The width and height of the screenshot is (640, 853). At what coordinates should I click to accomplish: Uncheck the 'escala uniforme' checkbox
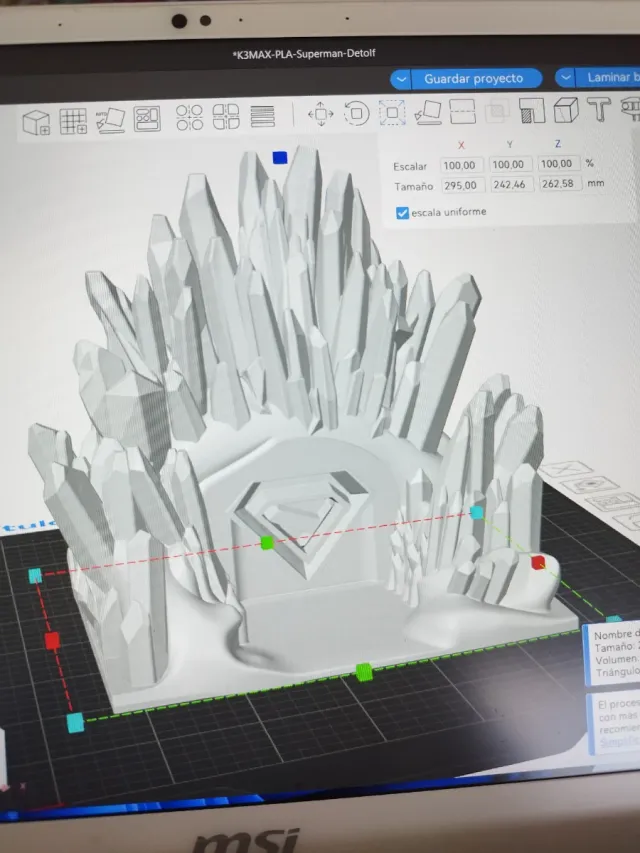[403, 212]
